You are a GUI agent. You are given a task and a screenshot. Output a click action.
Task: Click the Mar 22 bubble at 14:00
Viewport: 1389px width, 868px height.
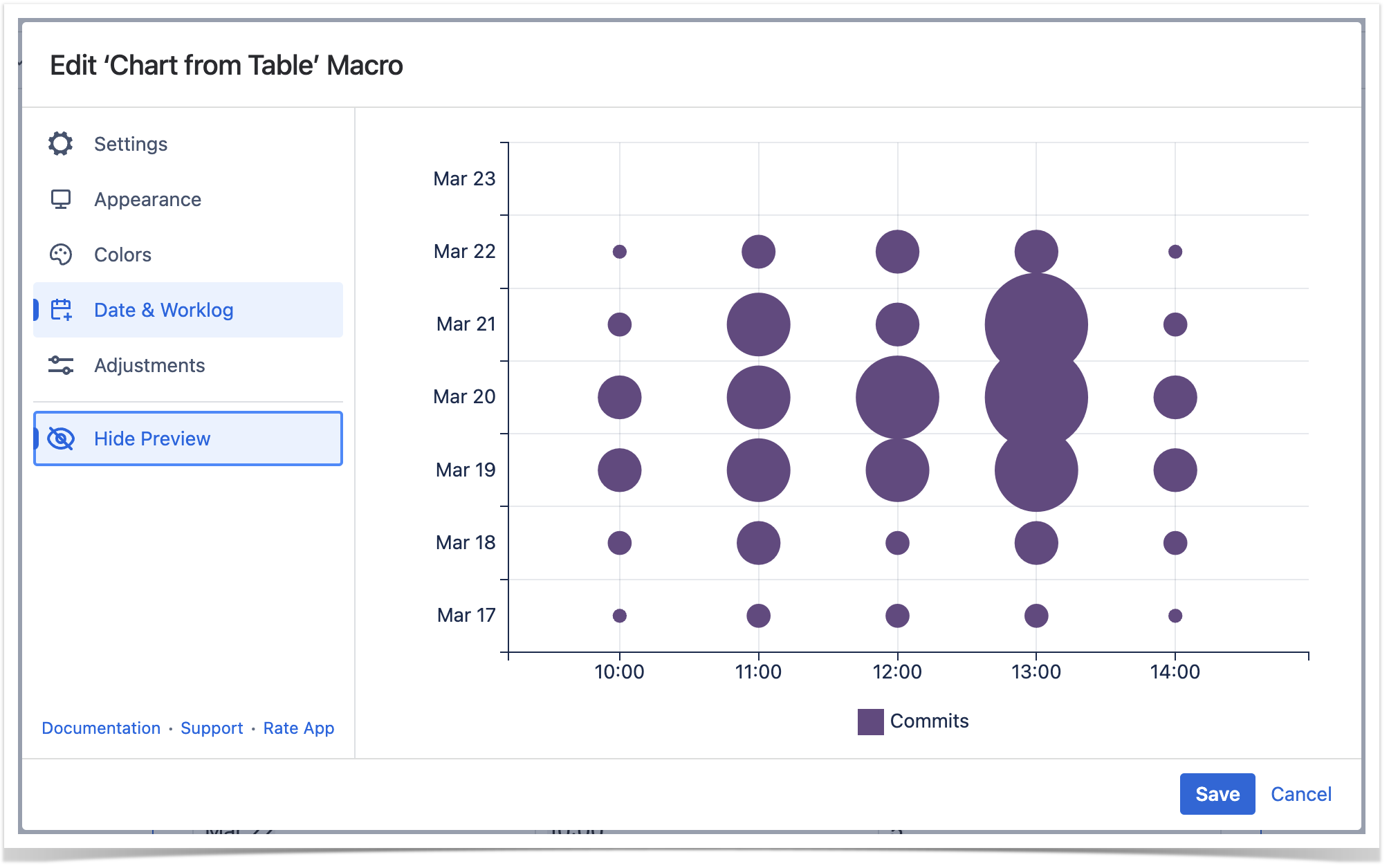tap(1175, 252)
